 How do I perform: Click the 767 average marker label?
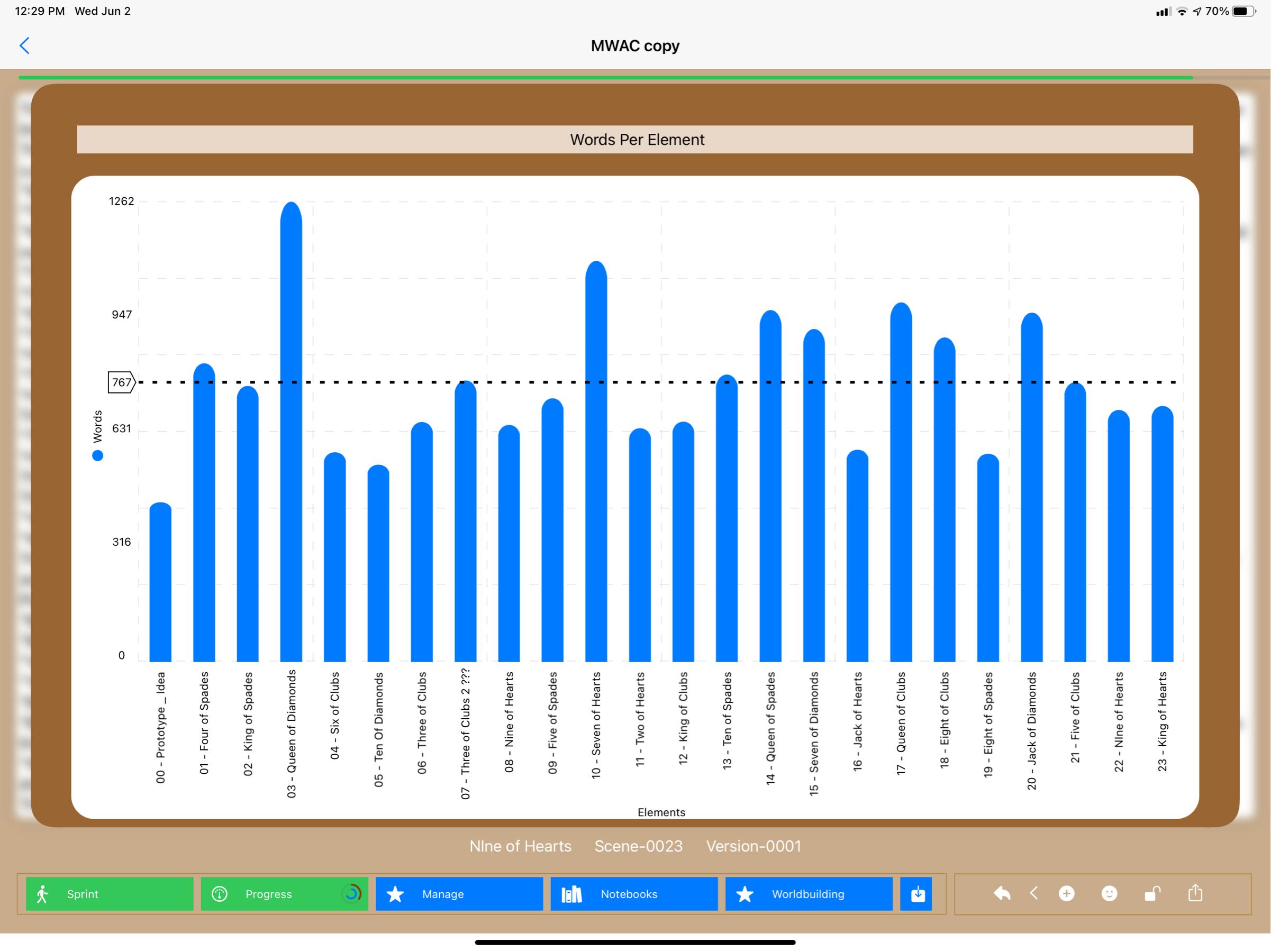[x=121, y=382]
